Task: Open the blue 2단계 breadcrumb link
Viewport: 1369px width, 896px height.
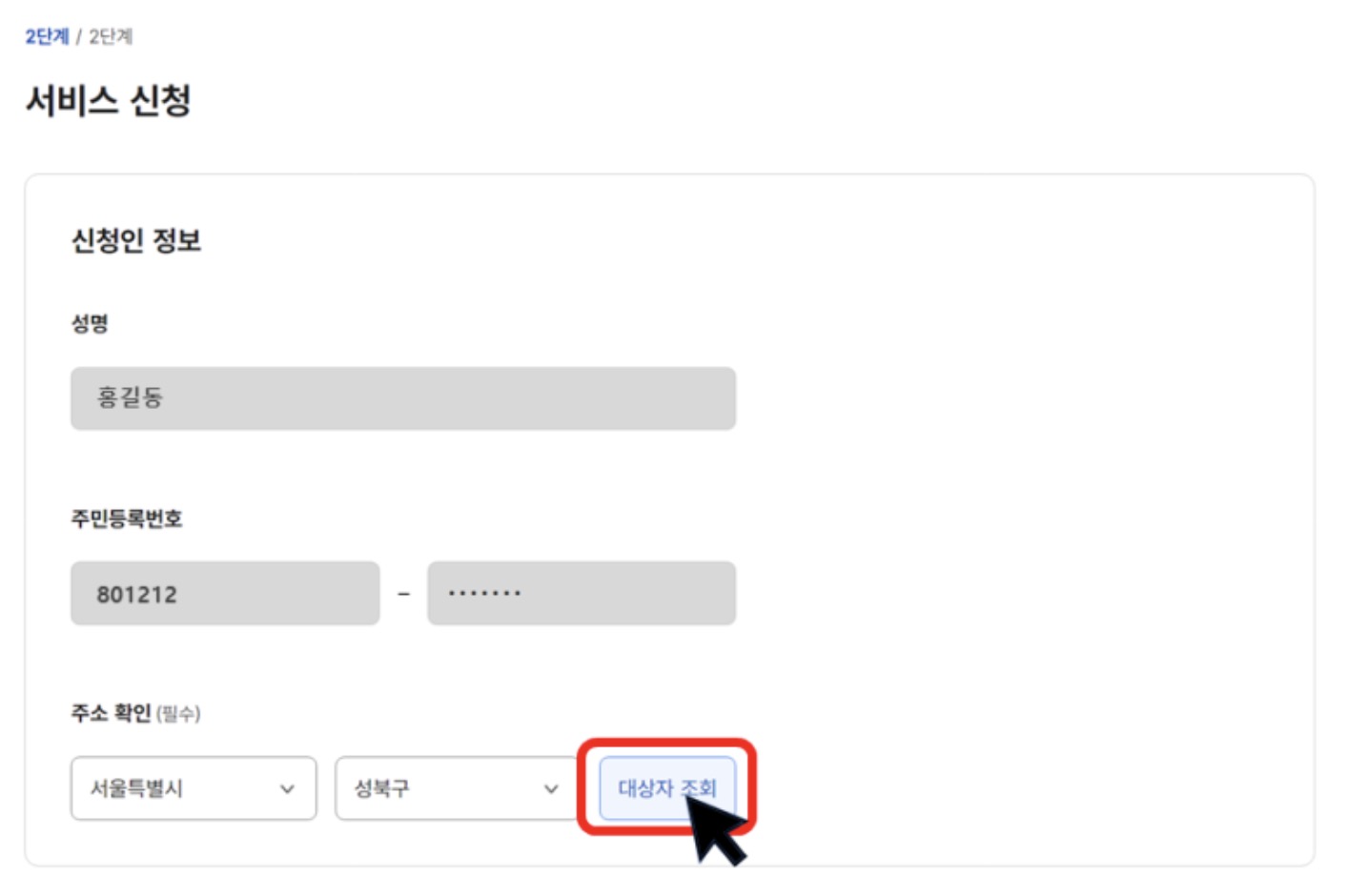Action: click(47, 36)
